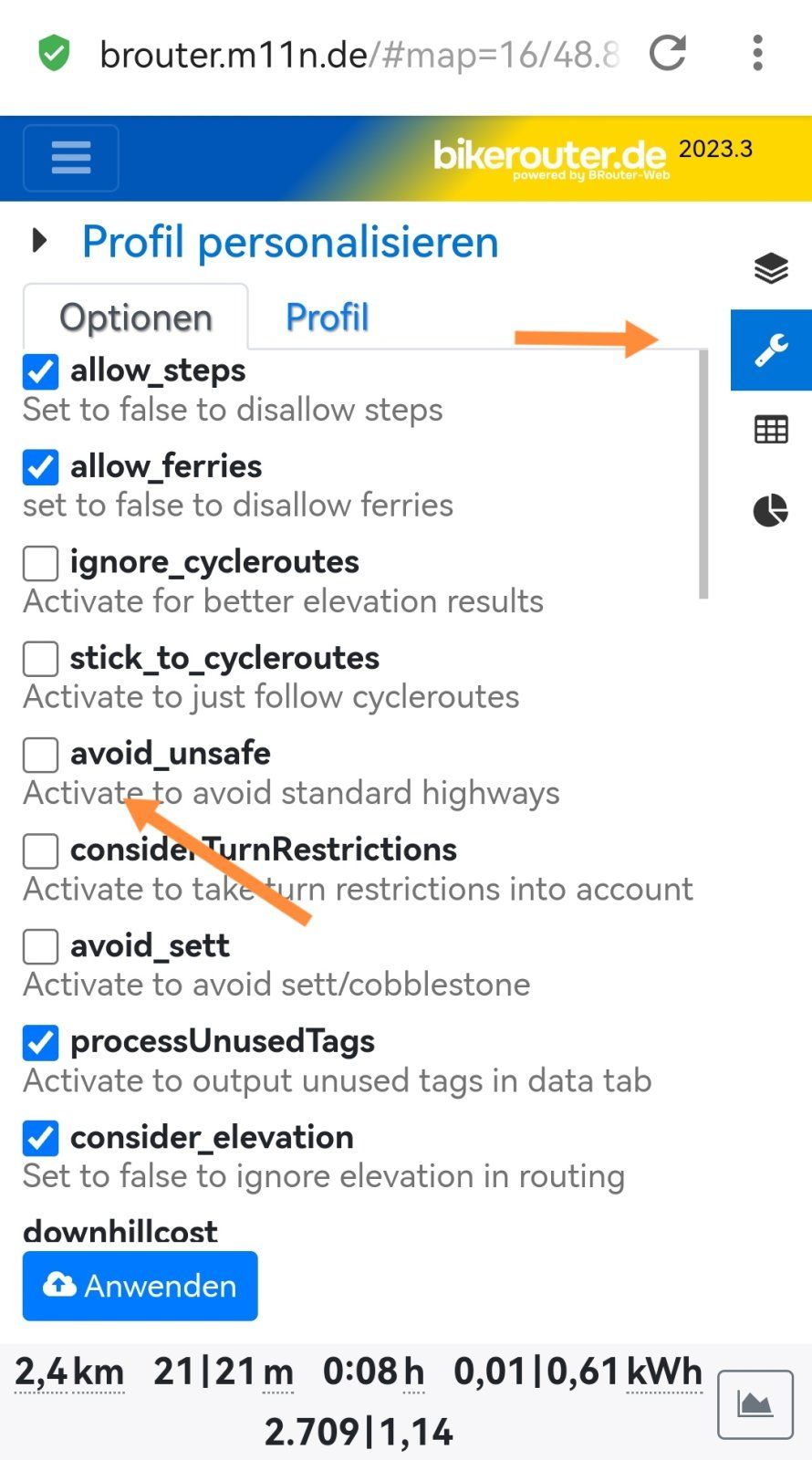Click the options panel vertical scrollbar
Screen dimensions: 812x1460
click(x=703, y=474)
